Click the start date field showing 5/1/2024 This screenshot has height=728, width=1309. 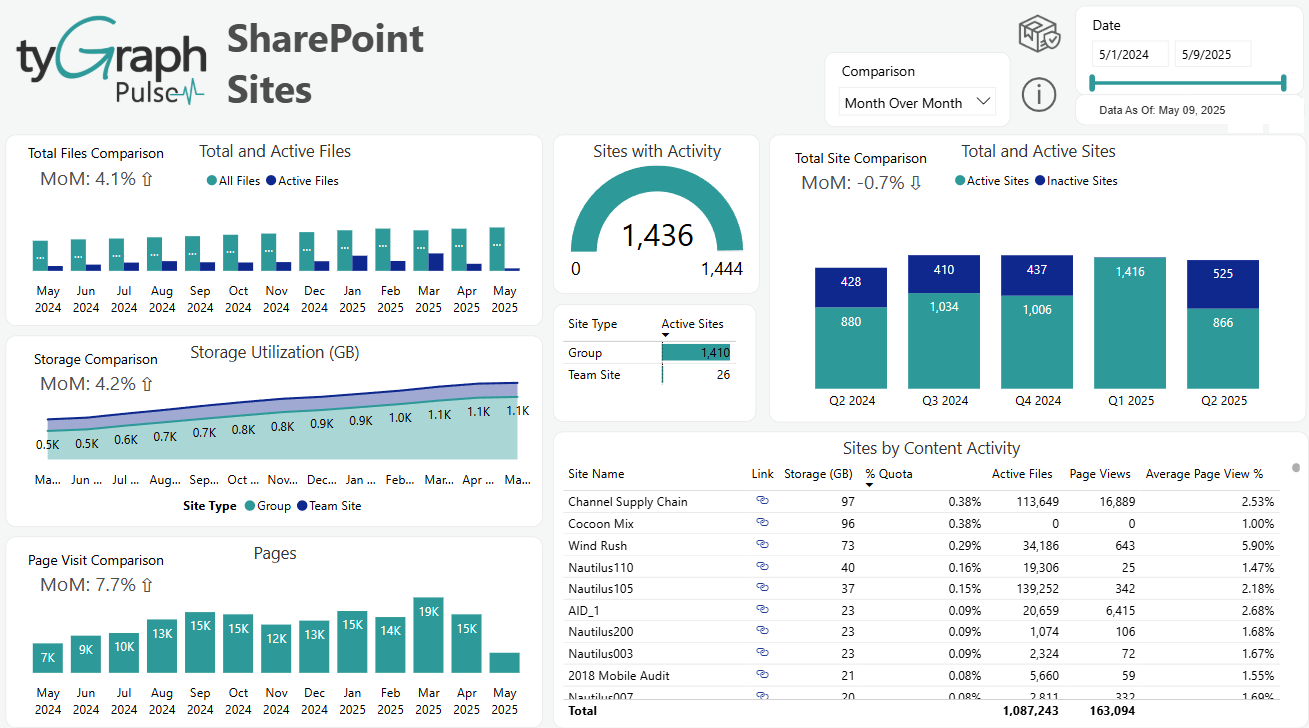(x=1132, y=53)
